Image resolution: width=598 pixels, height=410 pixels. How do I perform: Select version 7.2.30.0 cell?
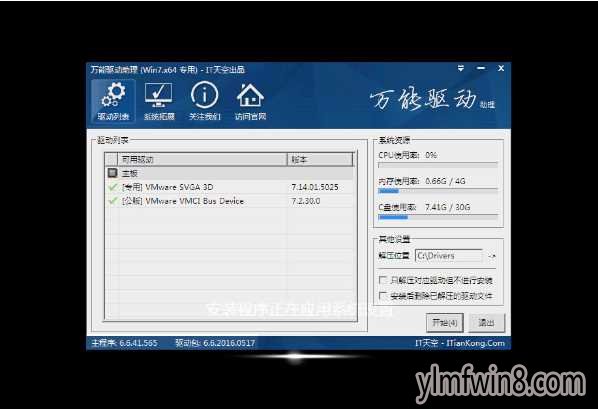point(306,201)
